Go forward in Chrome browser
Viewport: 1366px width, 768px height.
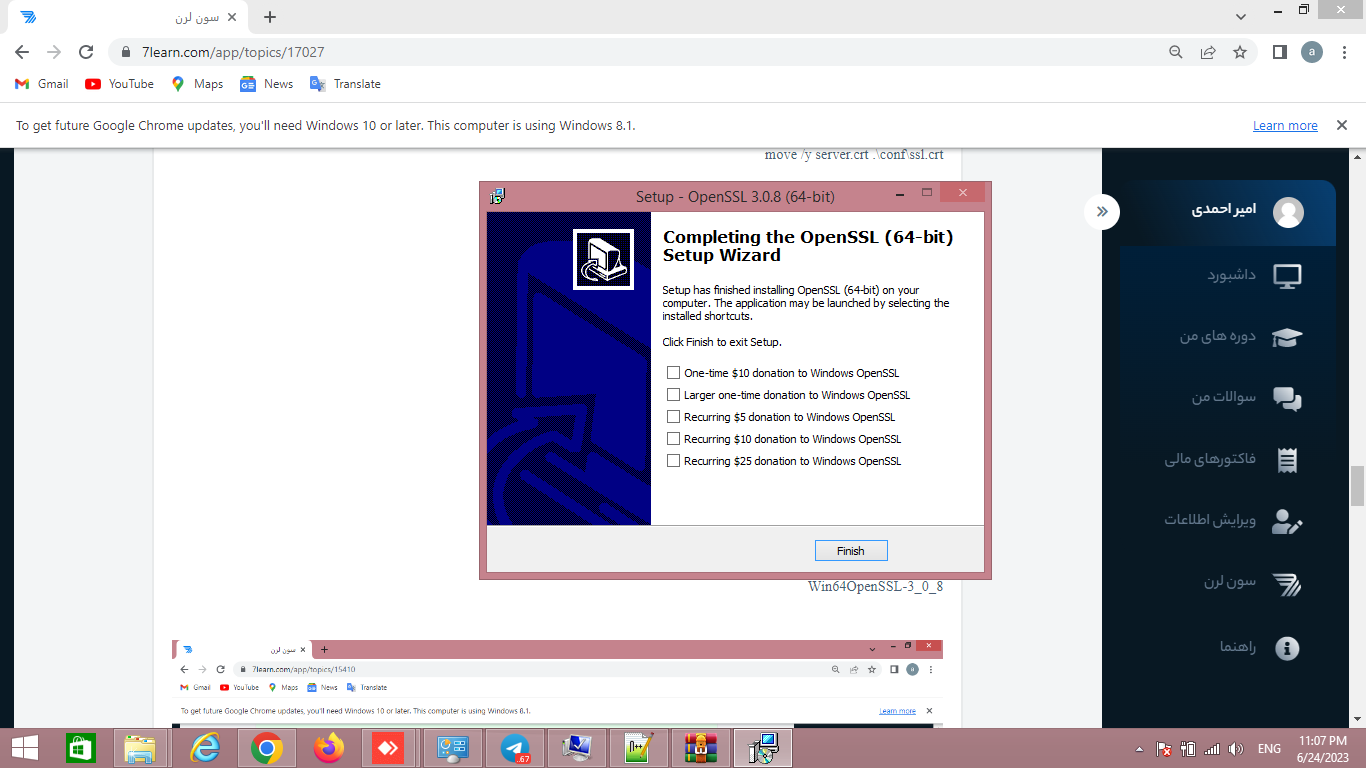point(54,52)
